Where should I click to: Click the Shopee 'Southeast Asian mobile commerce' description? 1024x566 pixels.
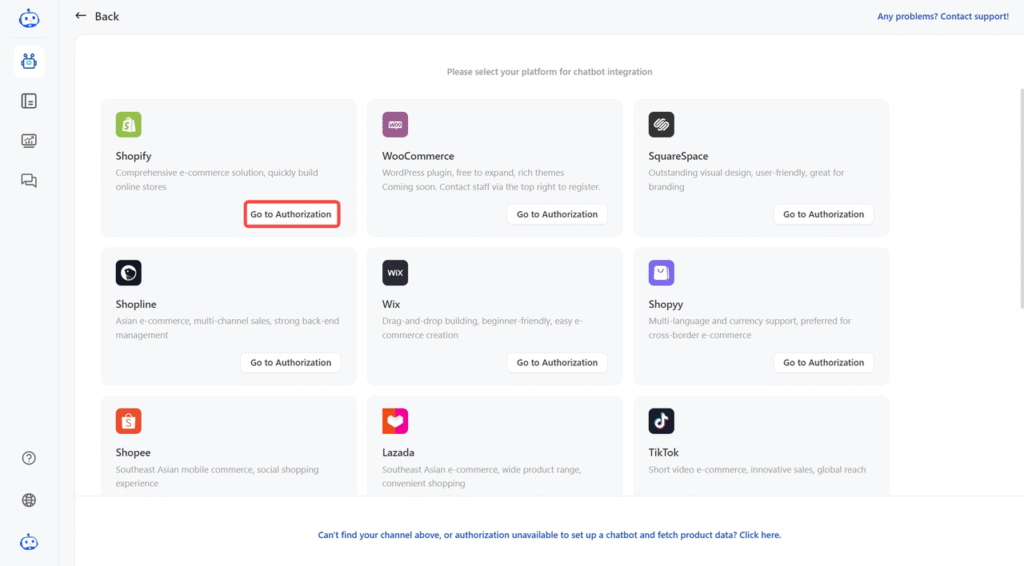tap(217, 477)
